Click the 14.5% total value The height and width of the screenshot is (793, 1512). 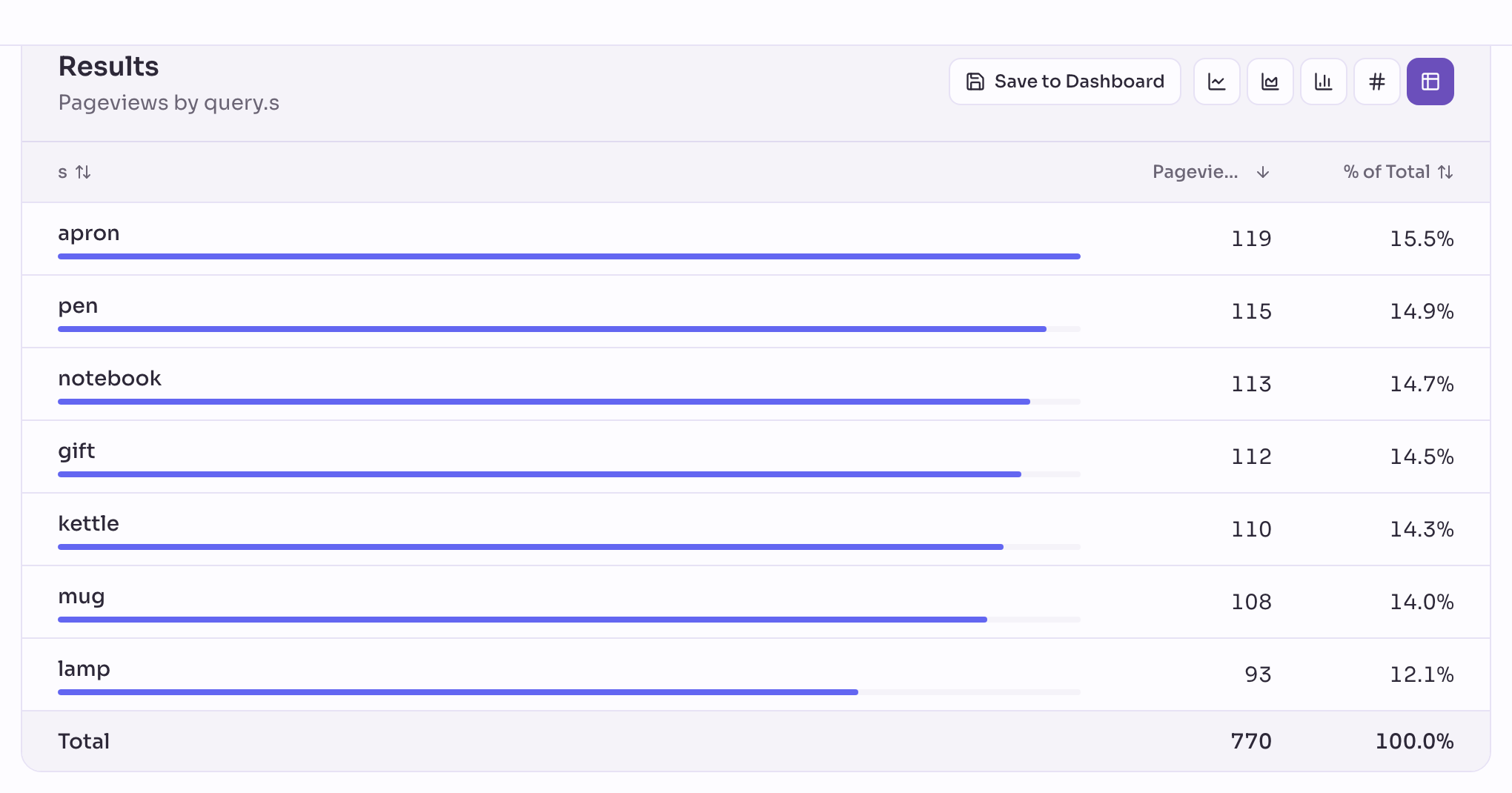point(1422,457)
